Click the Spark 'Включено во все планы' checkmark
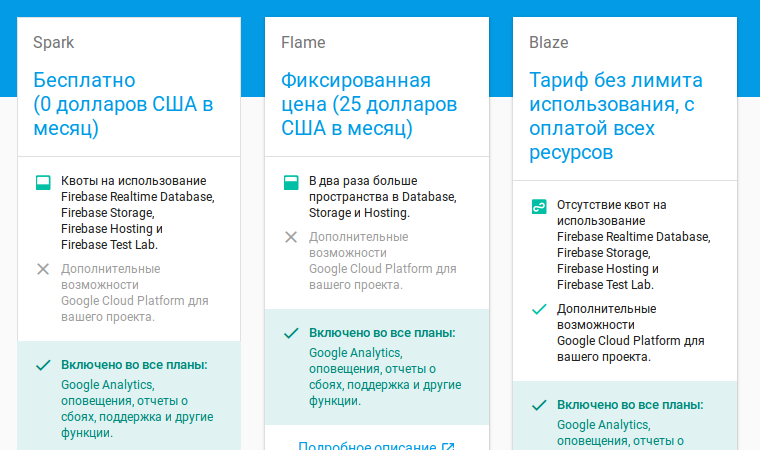 [x=43, y=365]
